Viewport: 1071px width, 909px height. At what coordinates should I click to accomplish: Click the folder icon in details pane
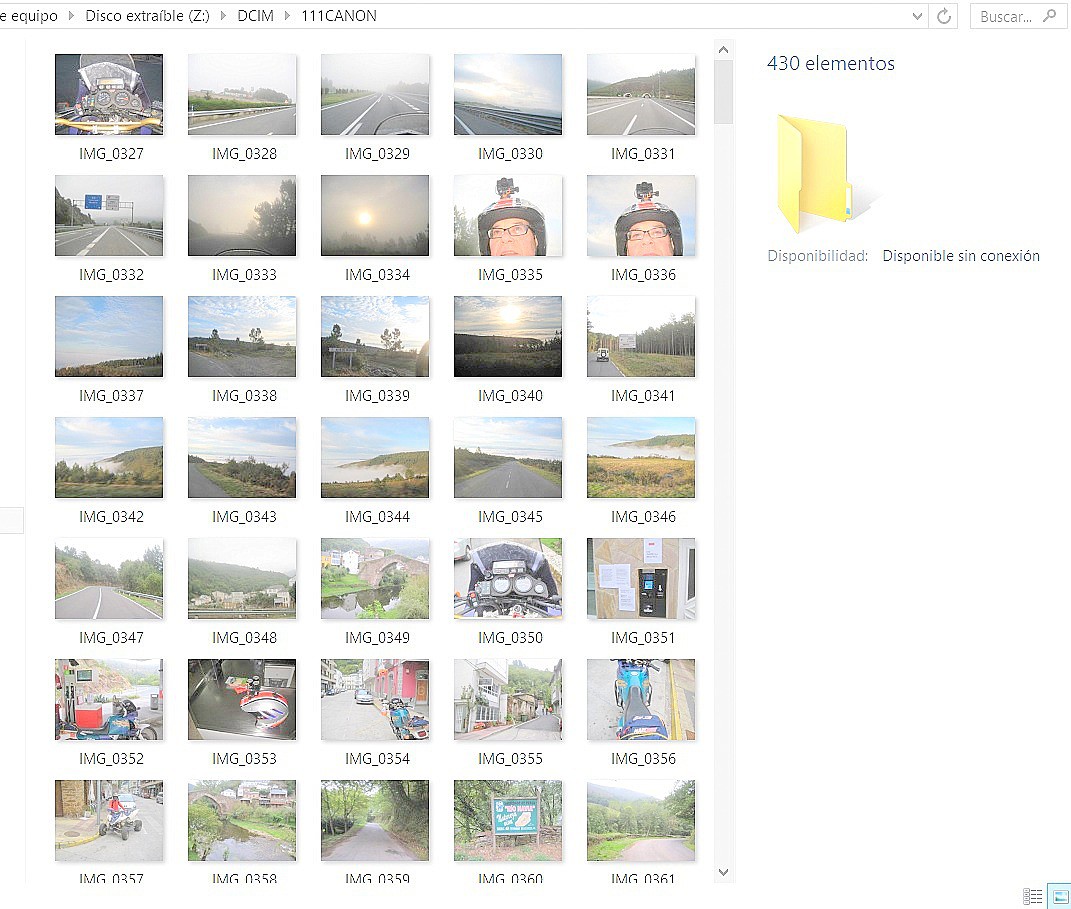click(x=815, y=173)
